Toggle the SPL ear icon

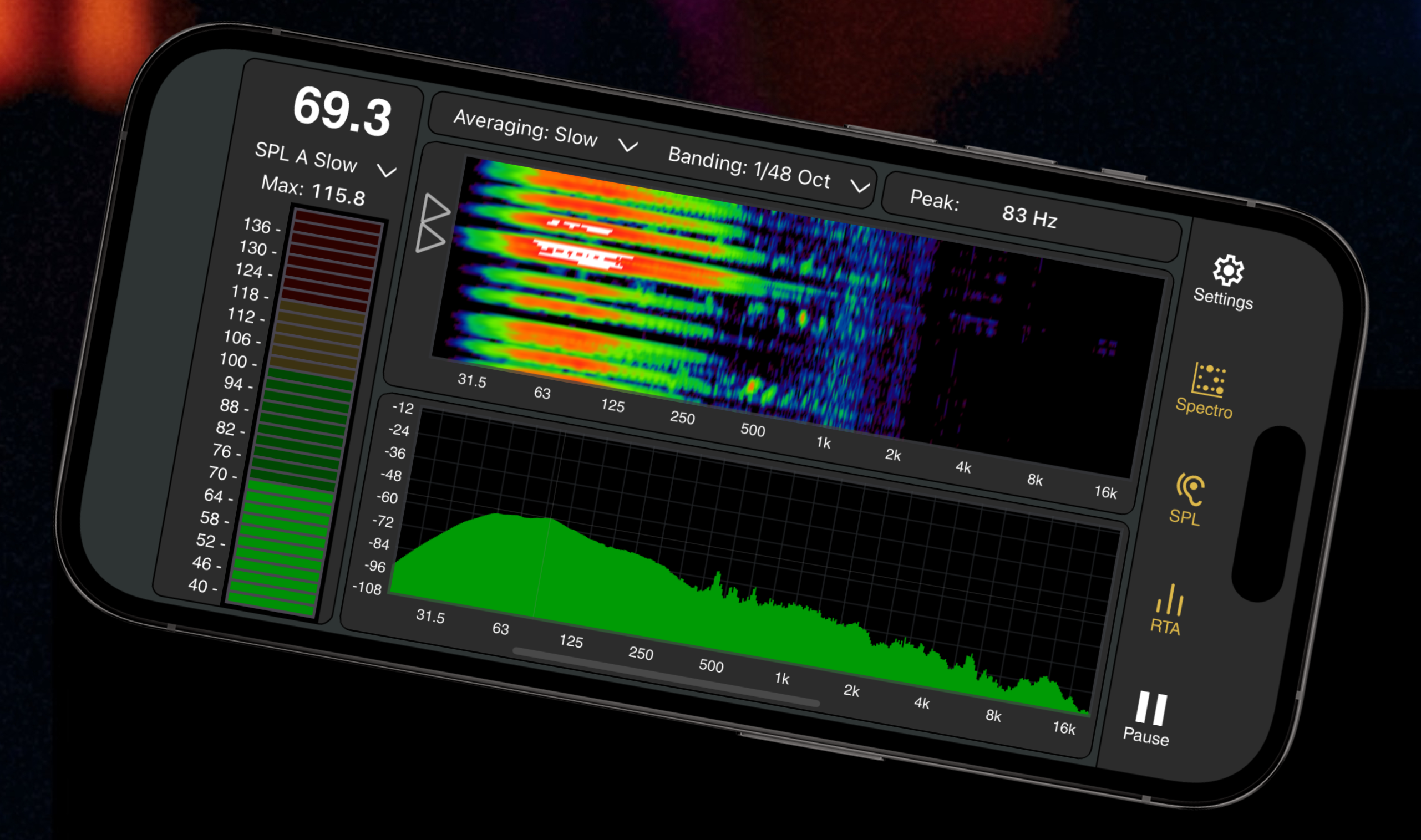pyautogui.click(x=1190, y=488)
